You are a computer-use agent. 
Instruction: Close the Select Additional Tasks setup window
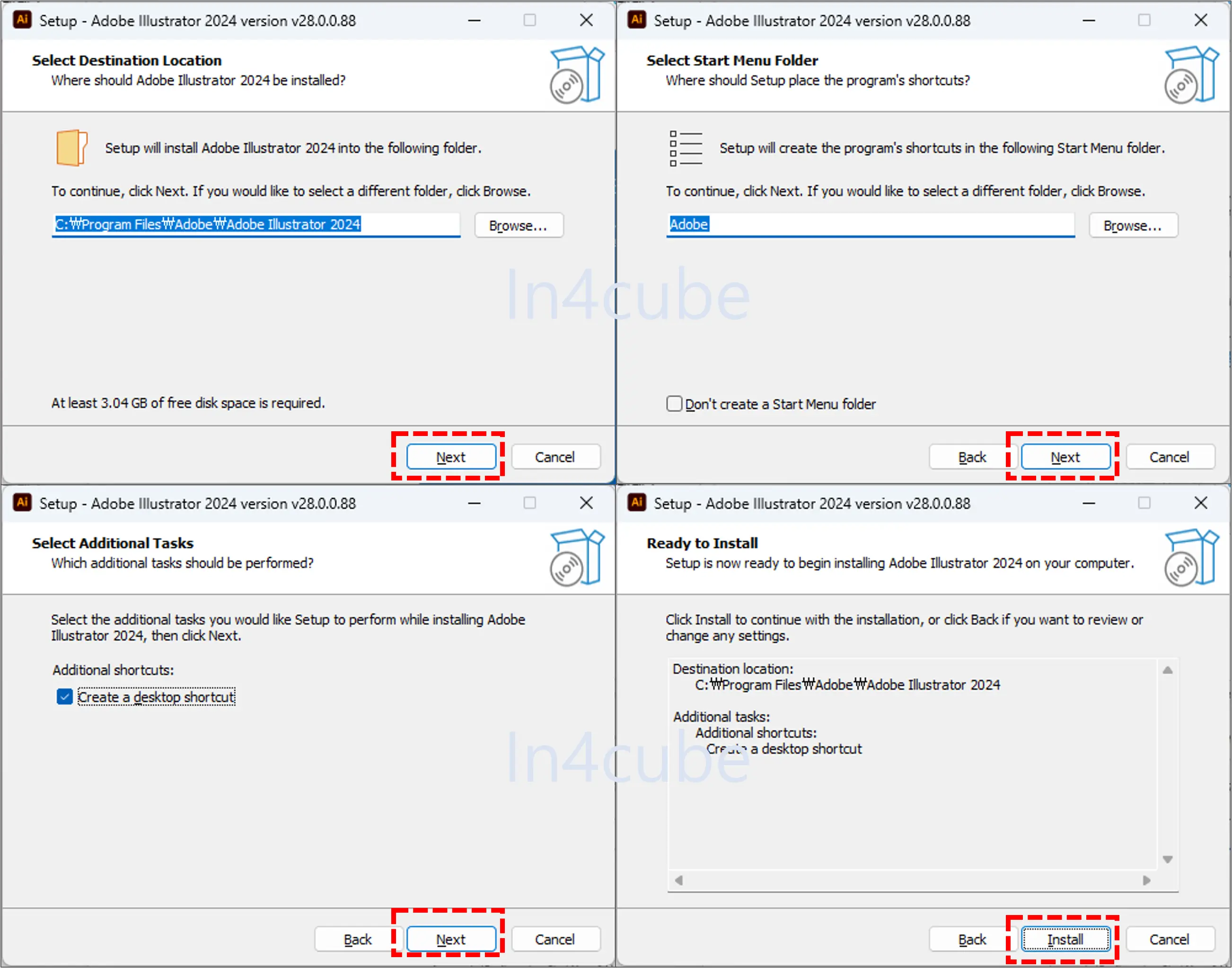586,503
